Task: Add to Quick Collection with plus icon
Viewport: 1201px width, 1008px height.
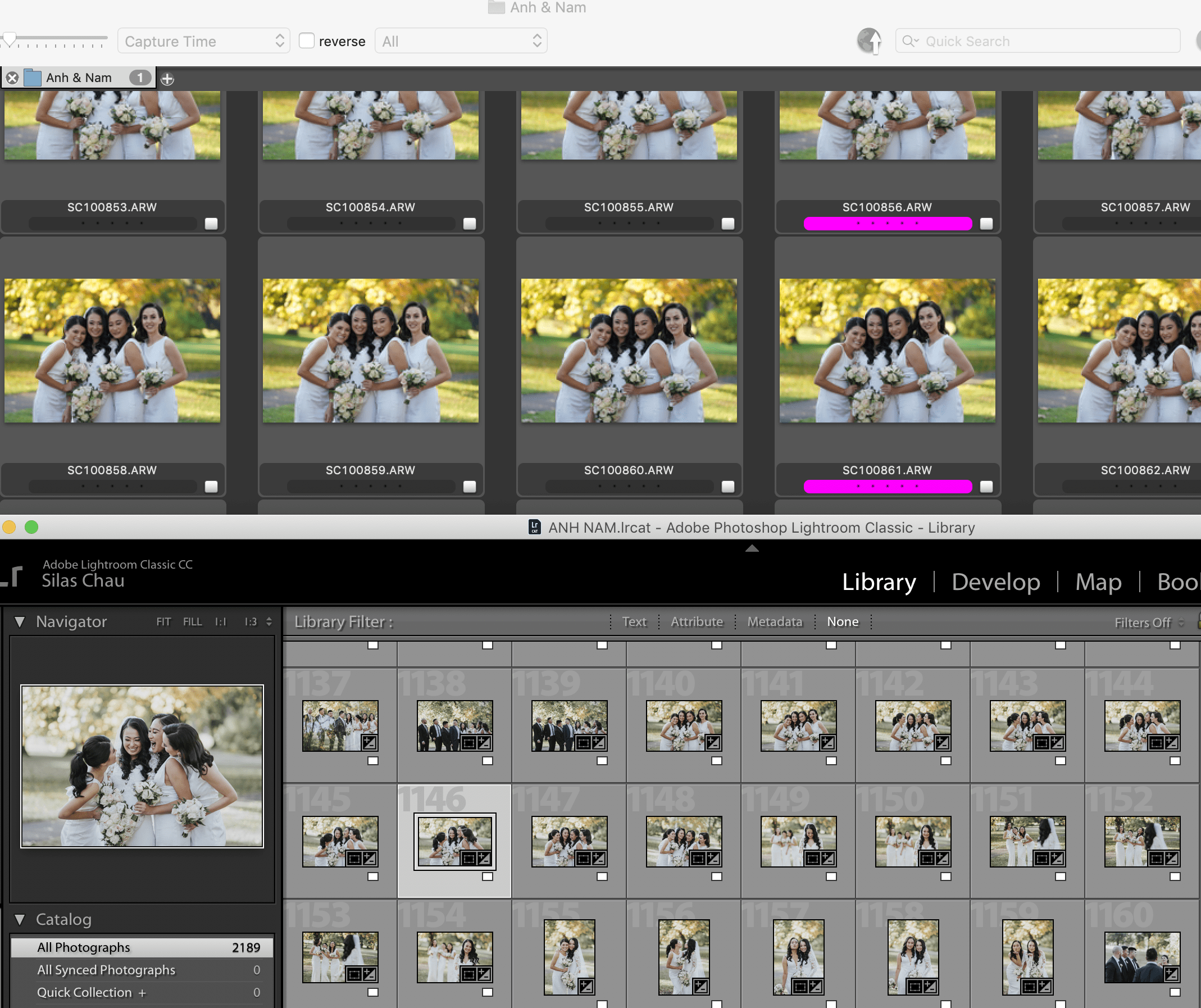Action: tap(143, 993)
